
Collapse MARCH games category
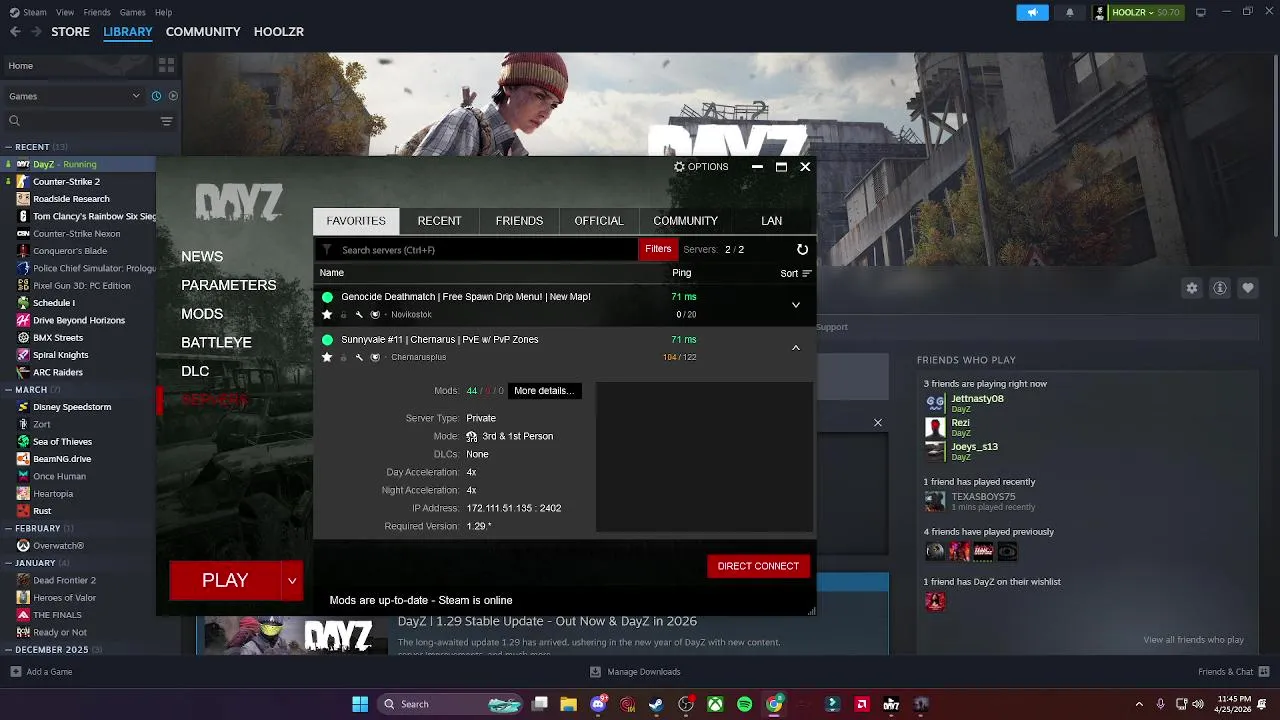[7, 389]
